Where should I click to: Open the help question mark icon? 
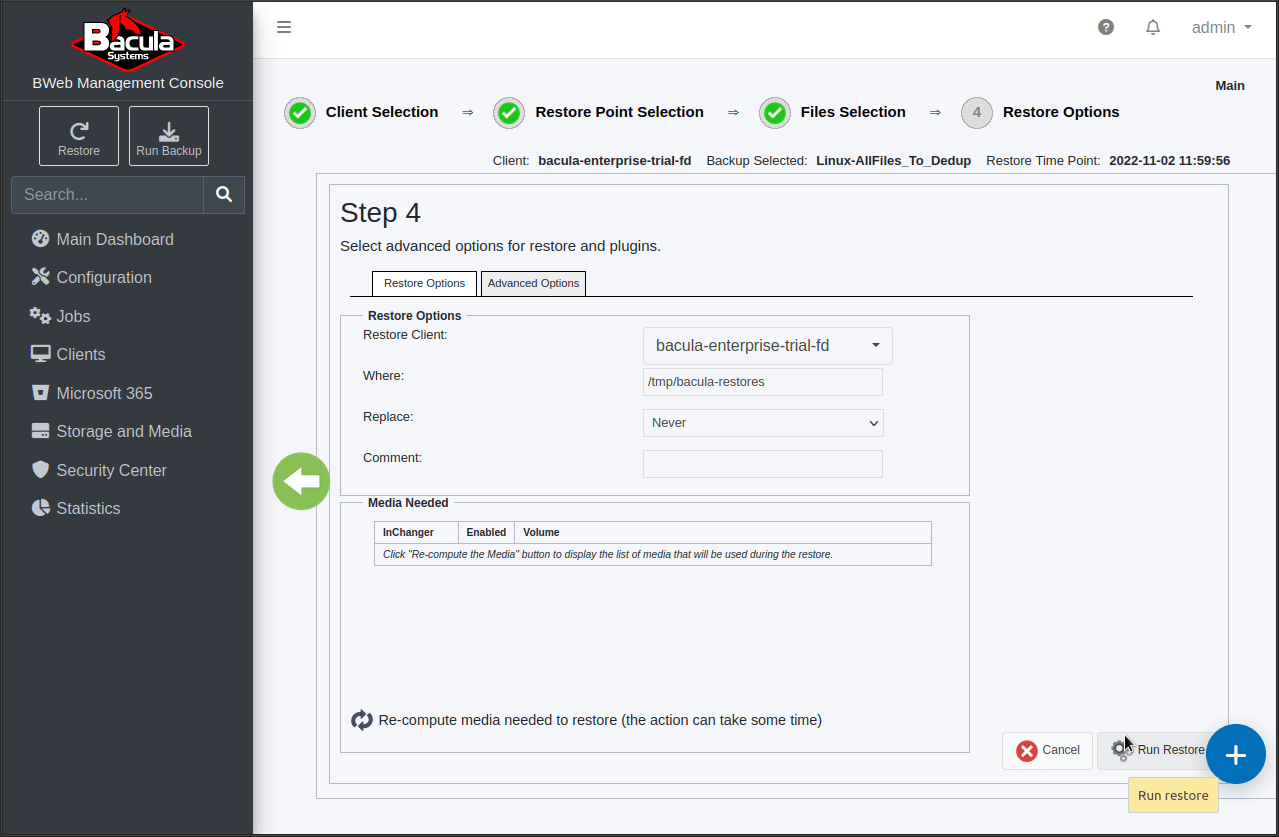1106,27
